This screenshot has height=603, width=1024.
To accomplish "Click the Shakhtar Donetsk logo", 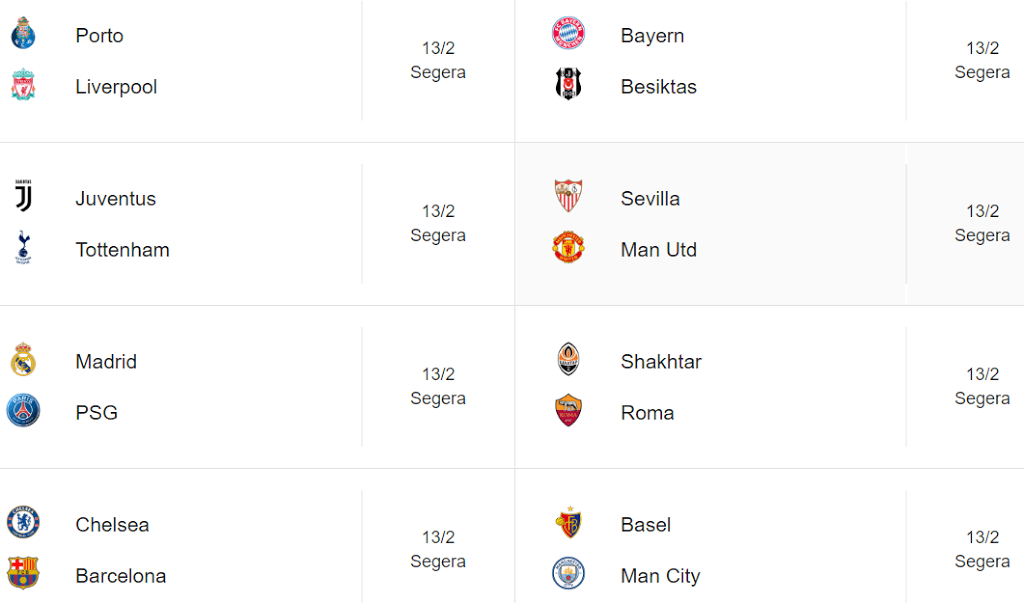I will click(x=567, y=361).
